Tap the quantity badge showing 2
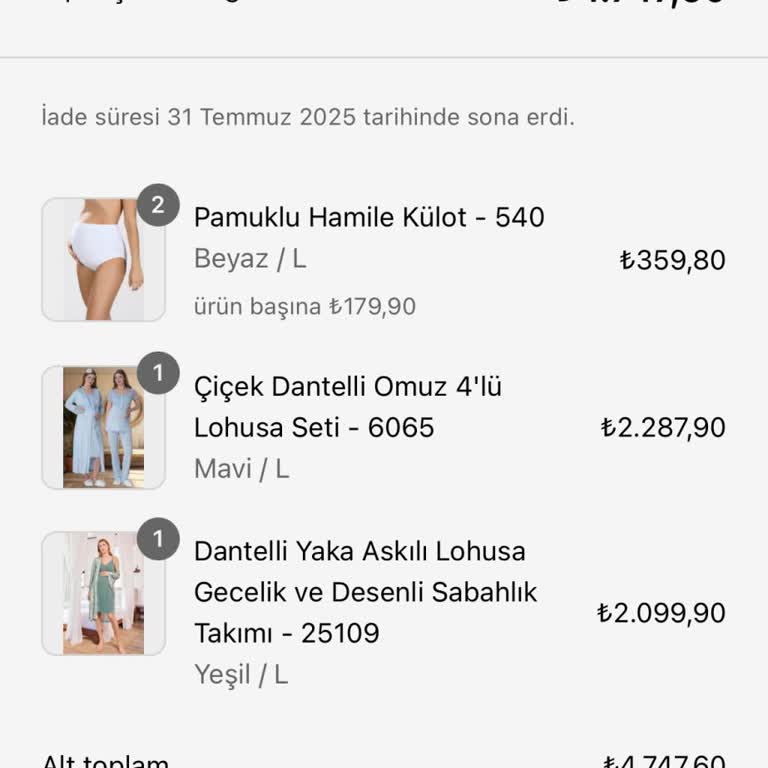 (x=158, y=206)
